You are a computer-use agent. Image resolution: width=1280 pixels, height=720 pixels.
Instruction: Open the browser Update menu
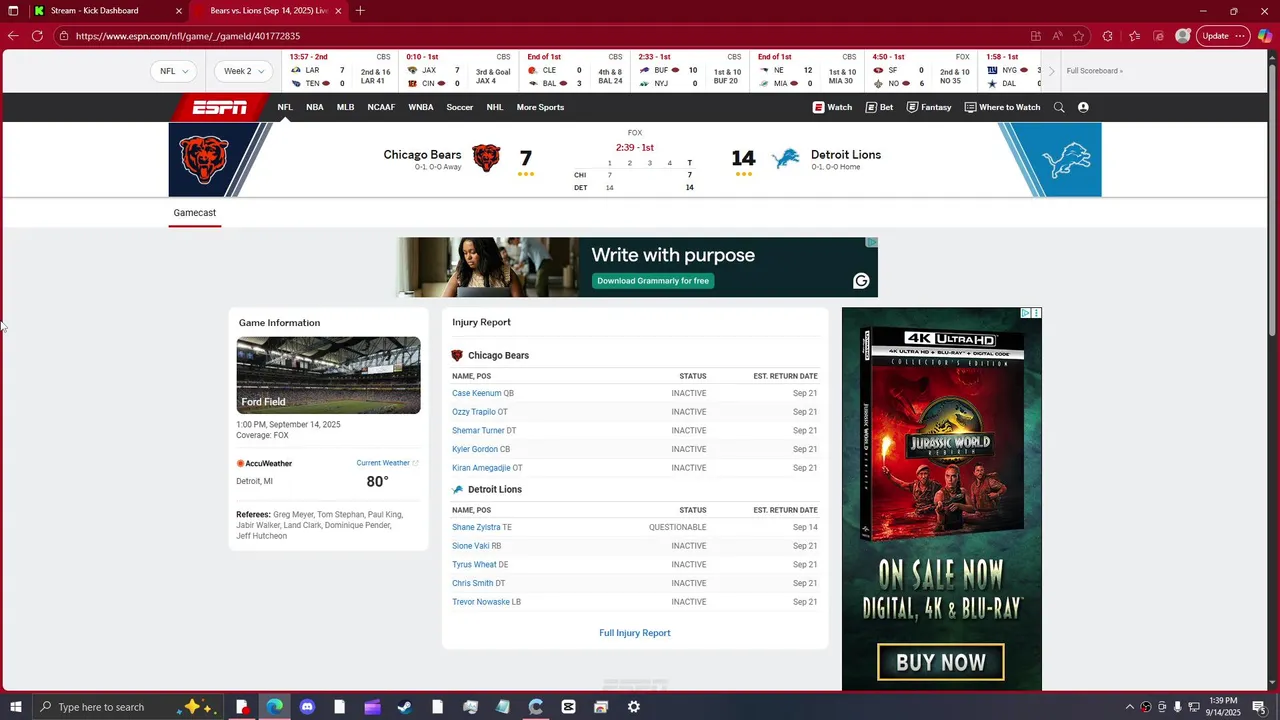1223,36
